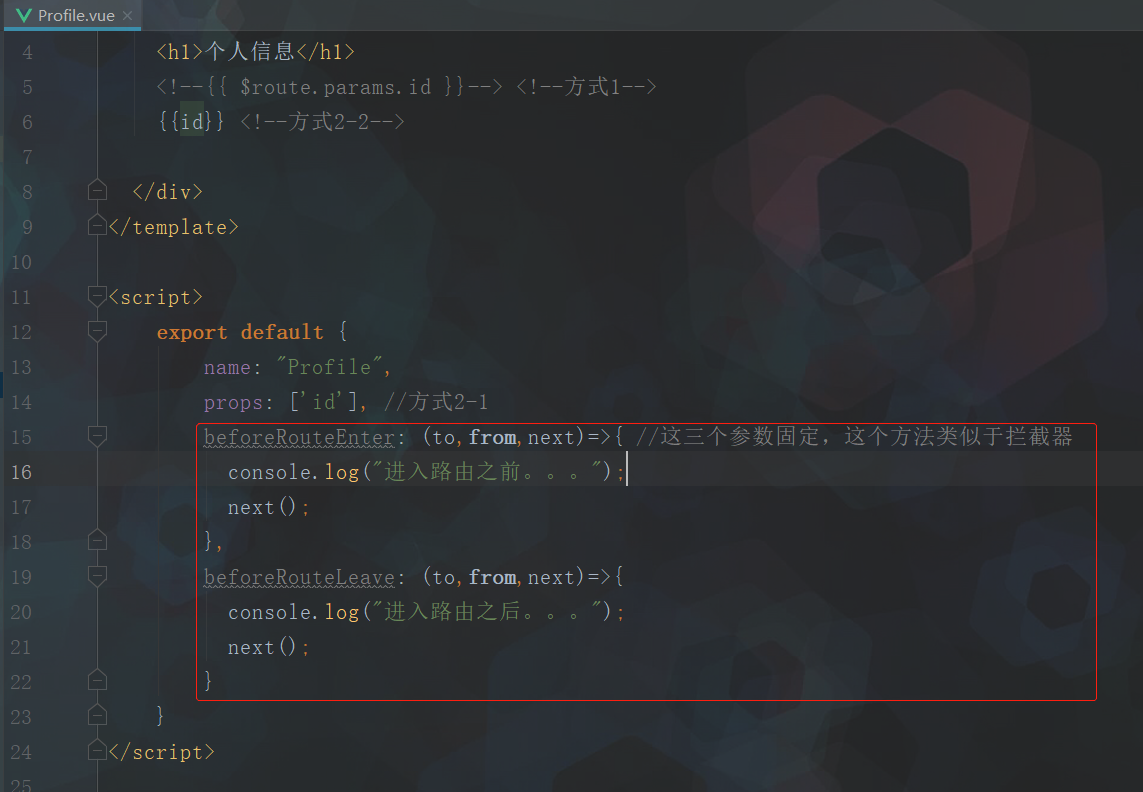The height and width of the screenshot is (792, 1143).
Task: Click the 进入路由之后 string on line 20
Action: coord(488,611)
